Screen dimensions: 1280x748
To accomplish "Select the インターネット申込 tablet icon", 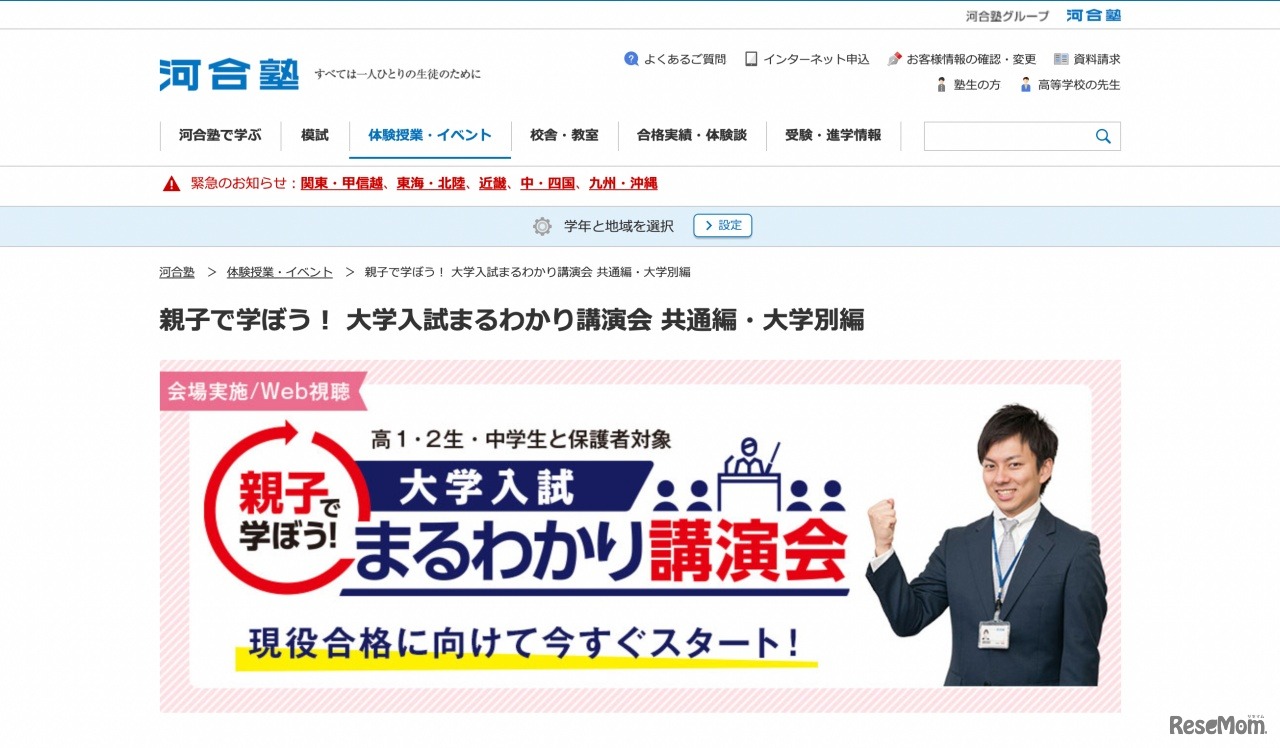I will pyautogui.click(x=750, y=58).
